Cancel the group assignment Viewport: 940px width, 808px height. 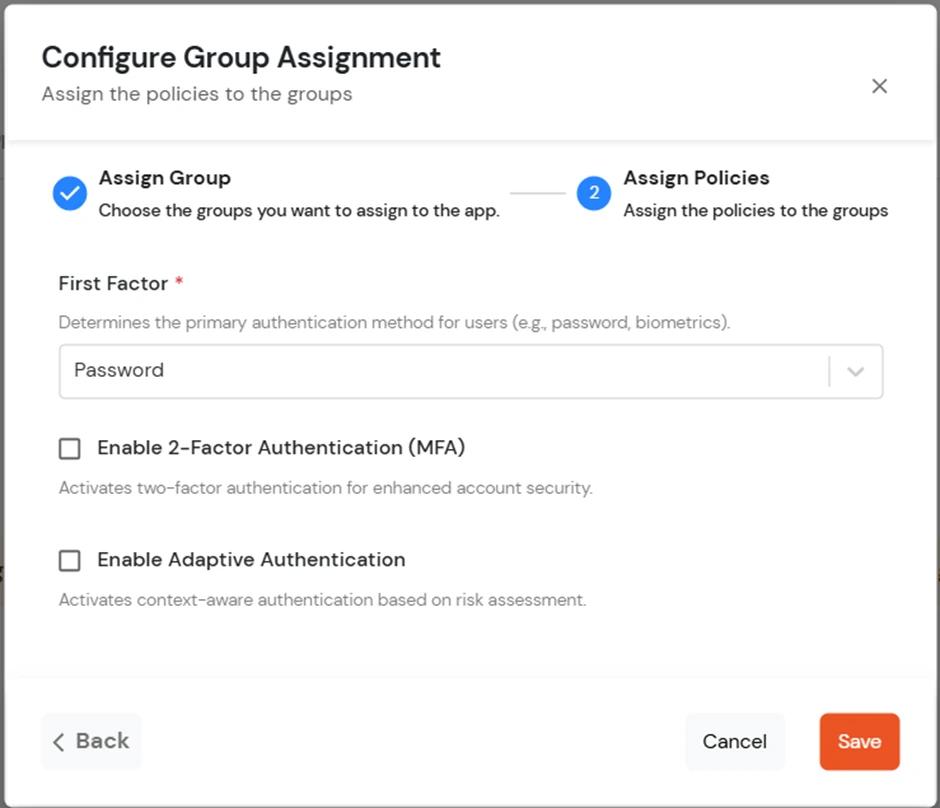[x=735, y=741]
